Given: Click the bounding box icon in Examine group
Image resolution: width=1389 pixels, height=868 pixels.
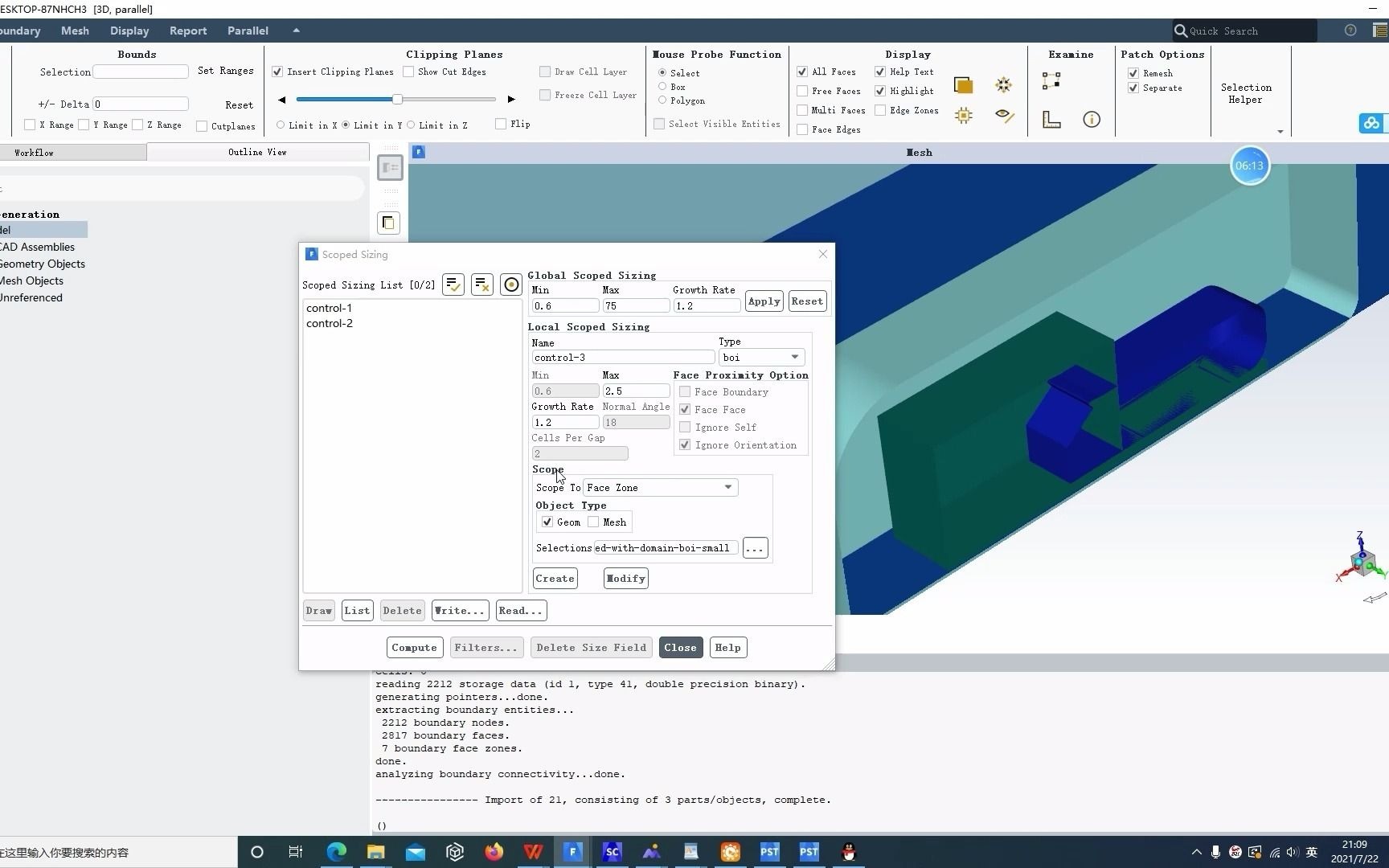Looking at the screenshot, I should pos(1051,81).
